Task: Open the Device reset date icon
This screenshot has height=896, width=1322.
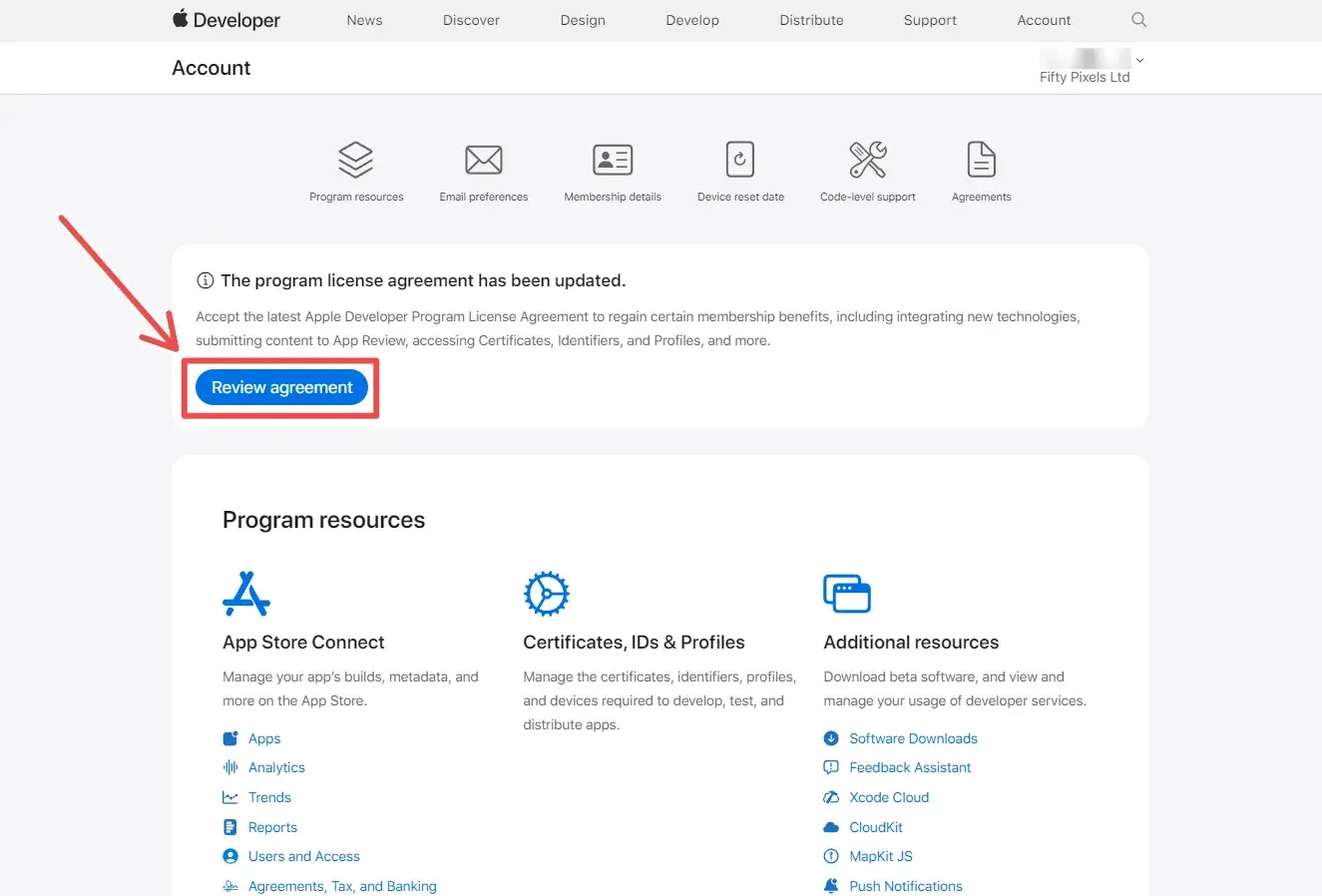Action: tap(740, 160)
